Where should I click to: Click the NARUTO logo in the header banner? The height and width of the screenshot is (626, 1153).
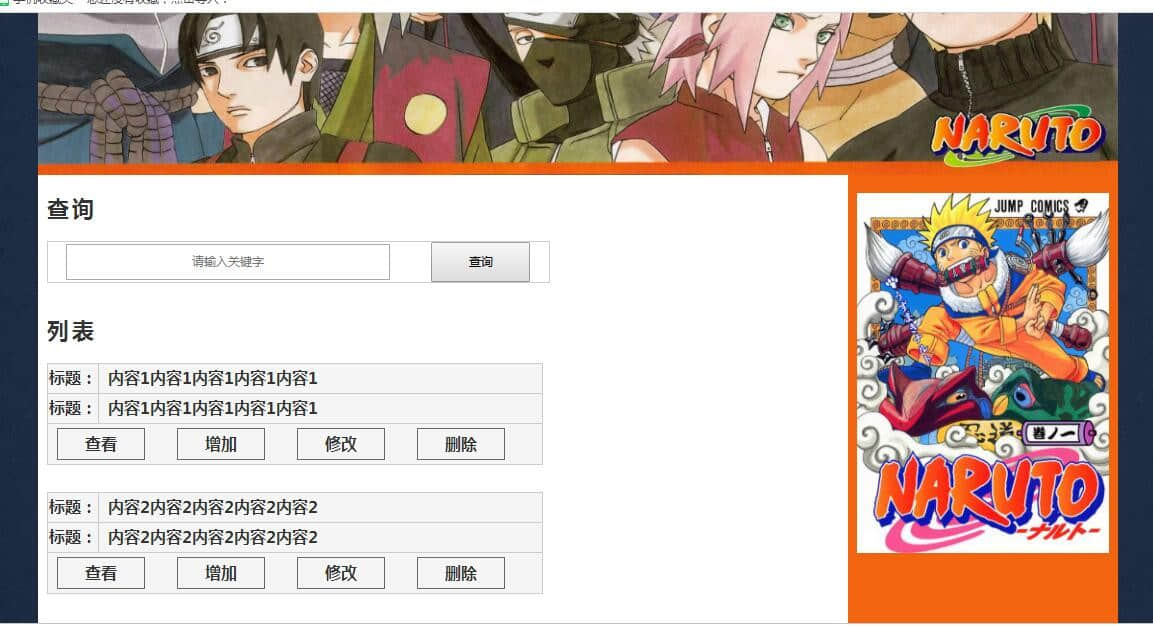click(x=1018, y=135)
